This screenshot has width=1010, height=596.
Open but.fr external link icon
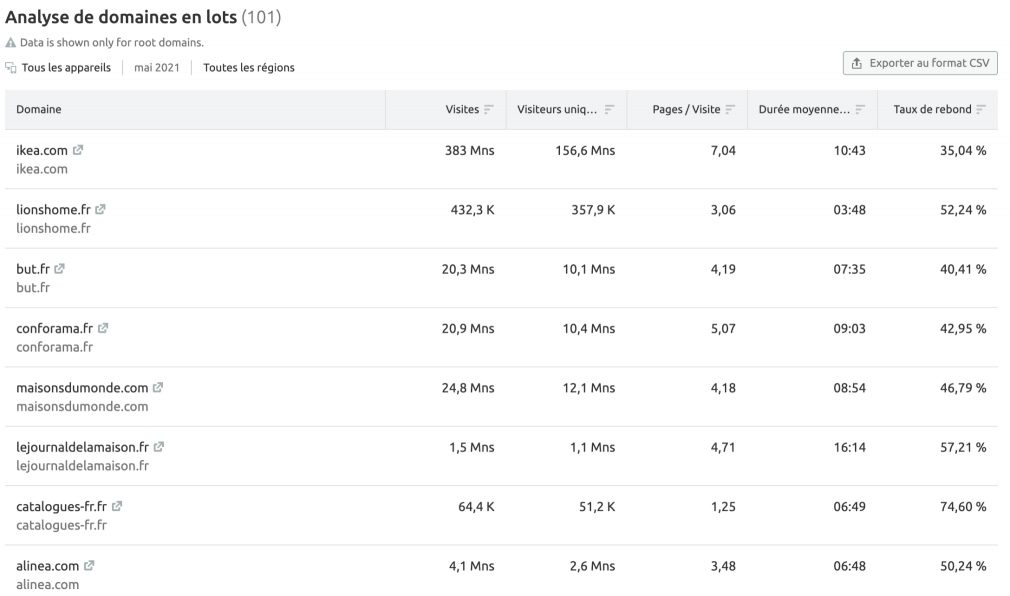(x=59, y=269)
